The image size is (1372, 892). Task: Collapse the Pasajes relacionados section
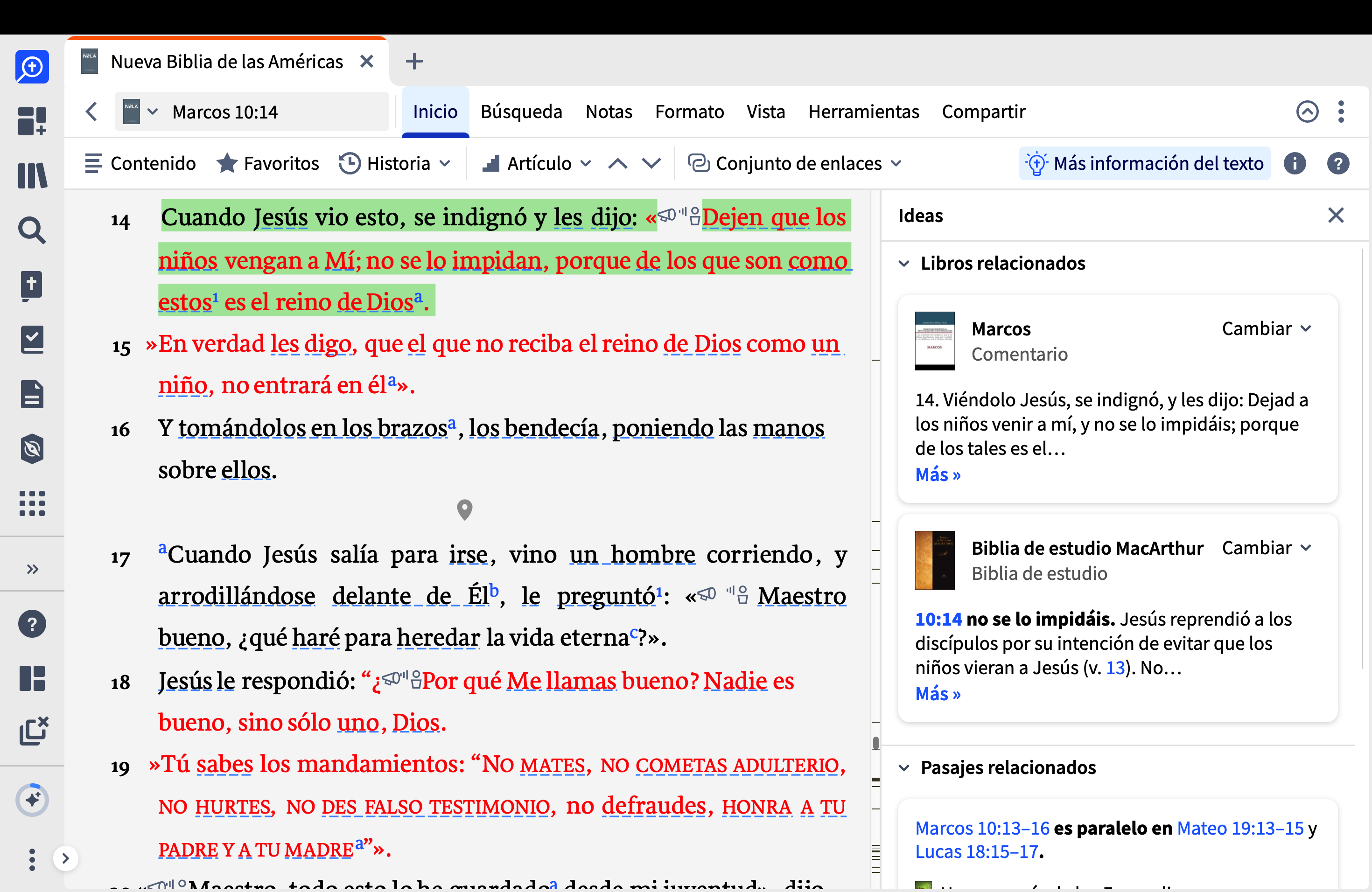(904, 768)
